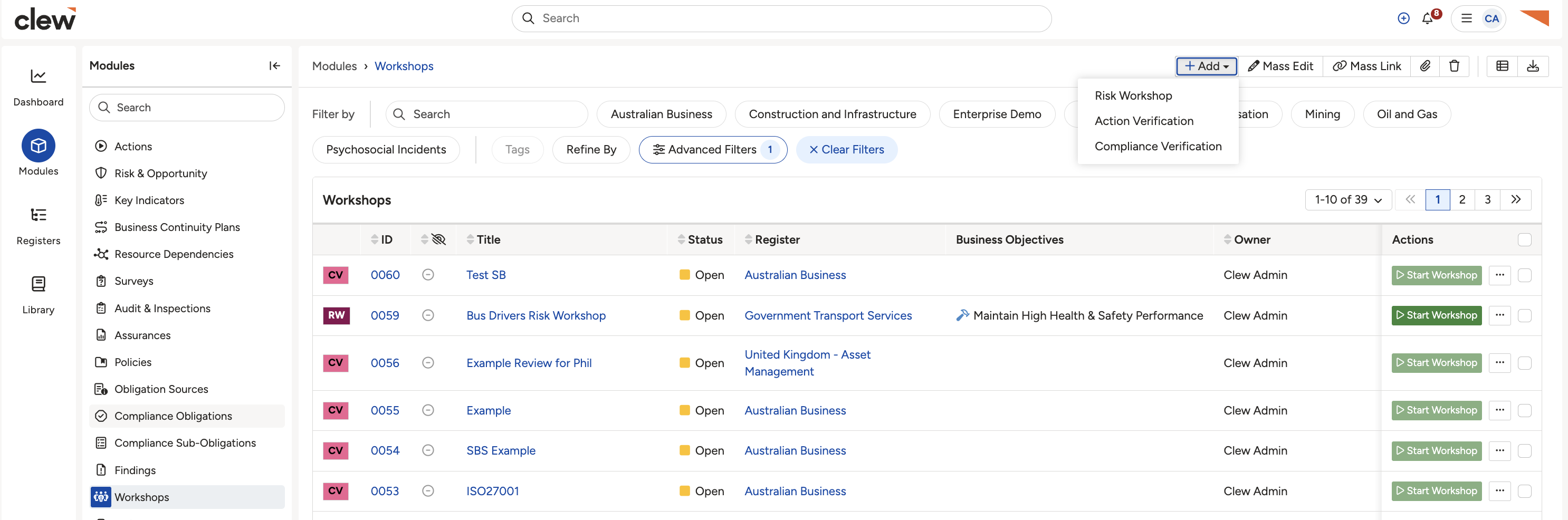Open more actions for row 0059
The width and height of the screenshot is (1568, 520).
coord(1499,315)
